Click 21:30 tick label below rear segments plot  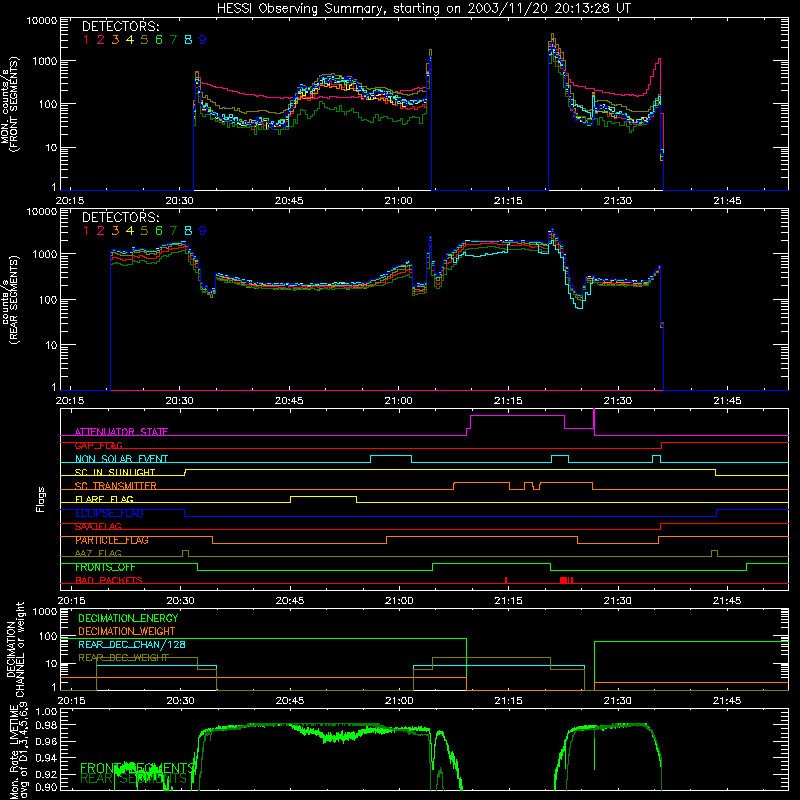[x=618, y=401]
